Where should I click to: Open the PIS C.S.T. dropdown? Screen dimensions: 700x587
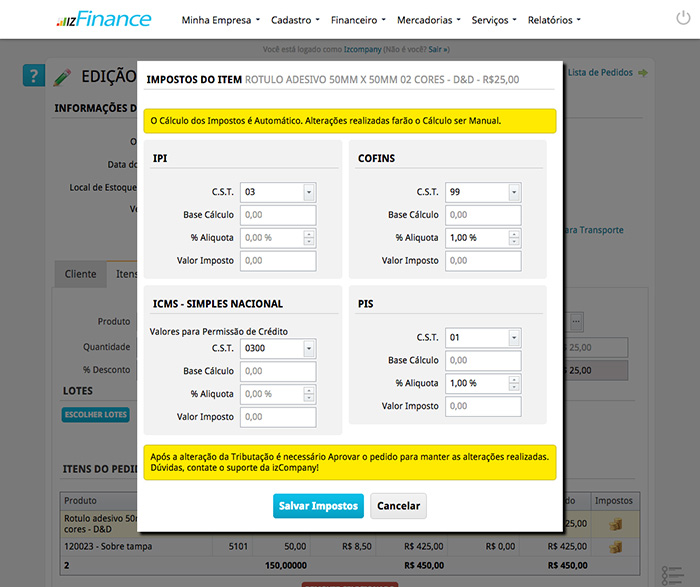514,337
